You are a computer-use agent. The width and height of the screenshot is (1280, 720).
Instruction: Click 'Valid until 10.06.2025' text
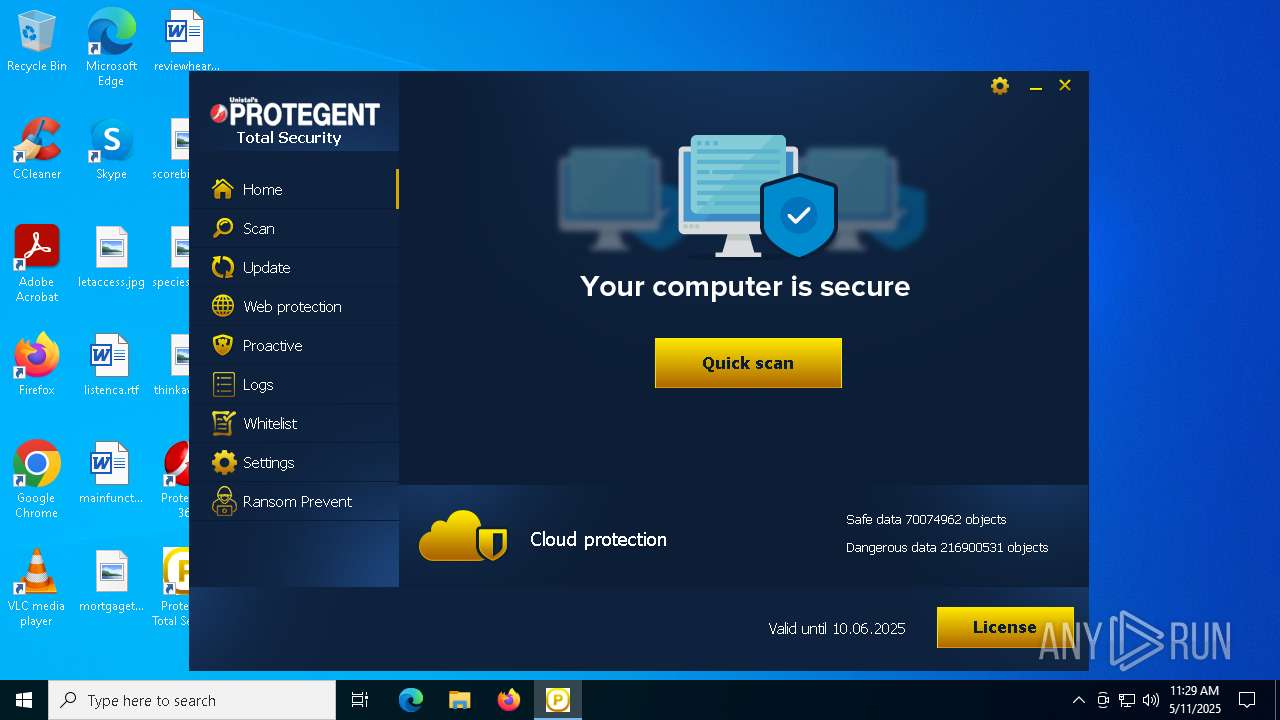837,628
